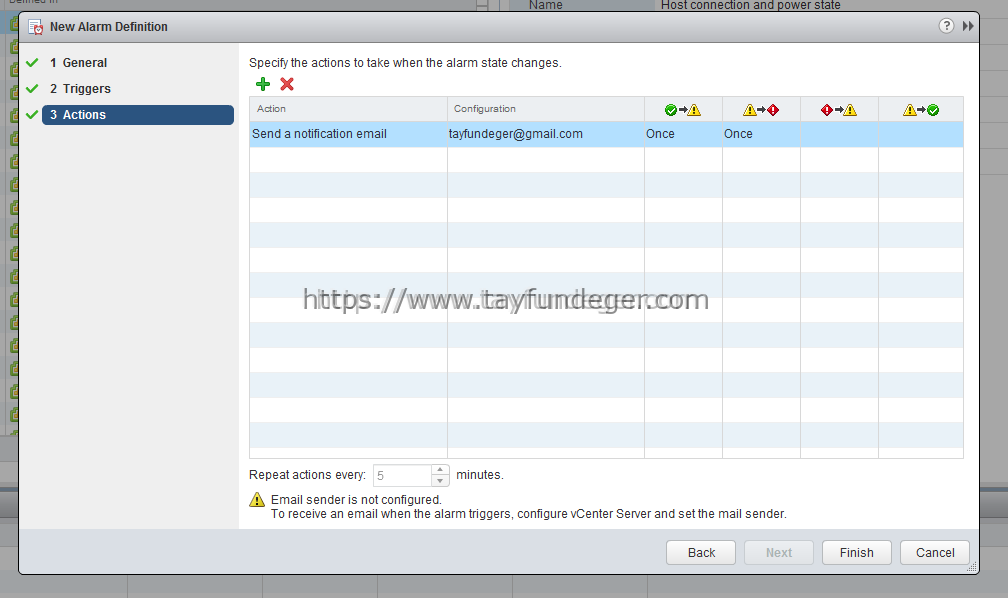This screenshot has width=1008, height=598.
Task: Decrease repeat minutes with down arrow
Action: pyautogui.click(x=440, y=481)
